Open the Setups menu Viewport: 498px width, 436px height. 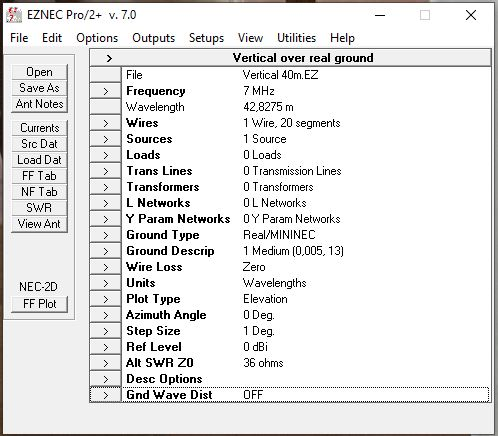tap(206, 38)
